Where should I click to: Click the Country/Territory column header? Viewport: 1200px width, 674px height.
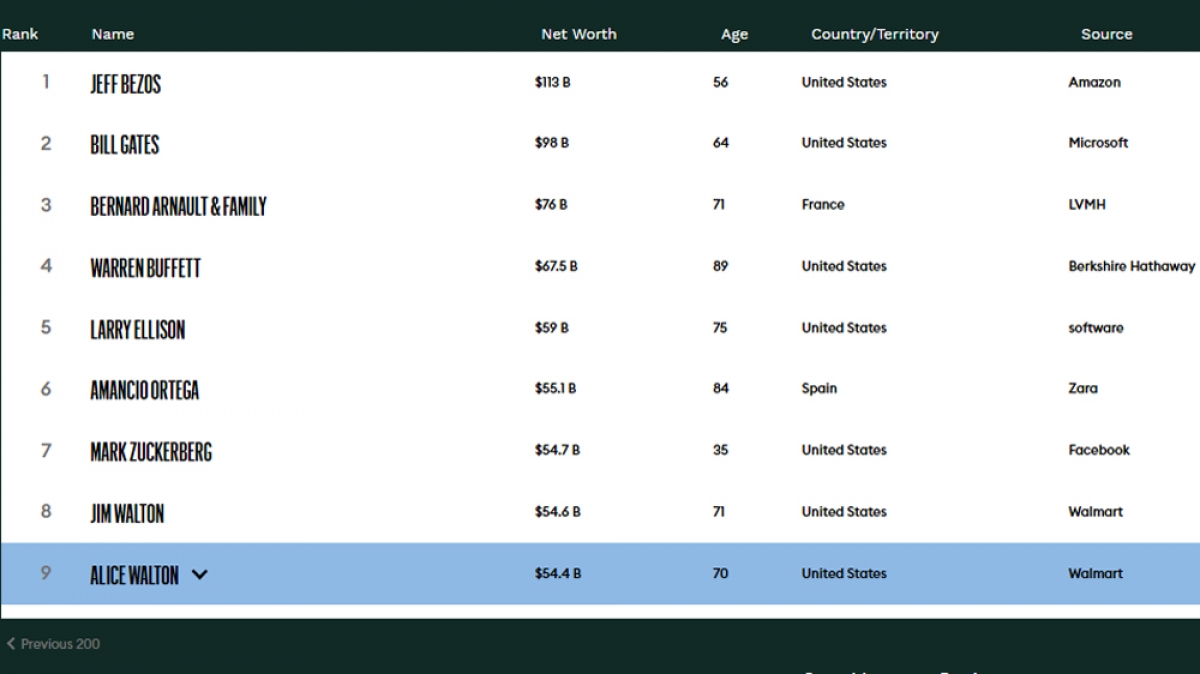(x=875, y=34)
